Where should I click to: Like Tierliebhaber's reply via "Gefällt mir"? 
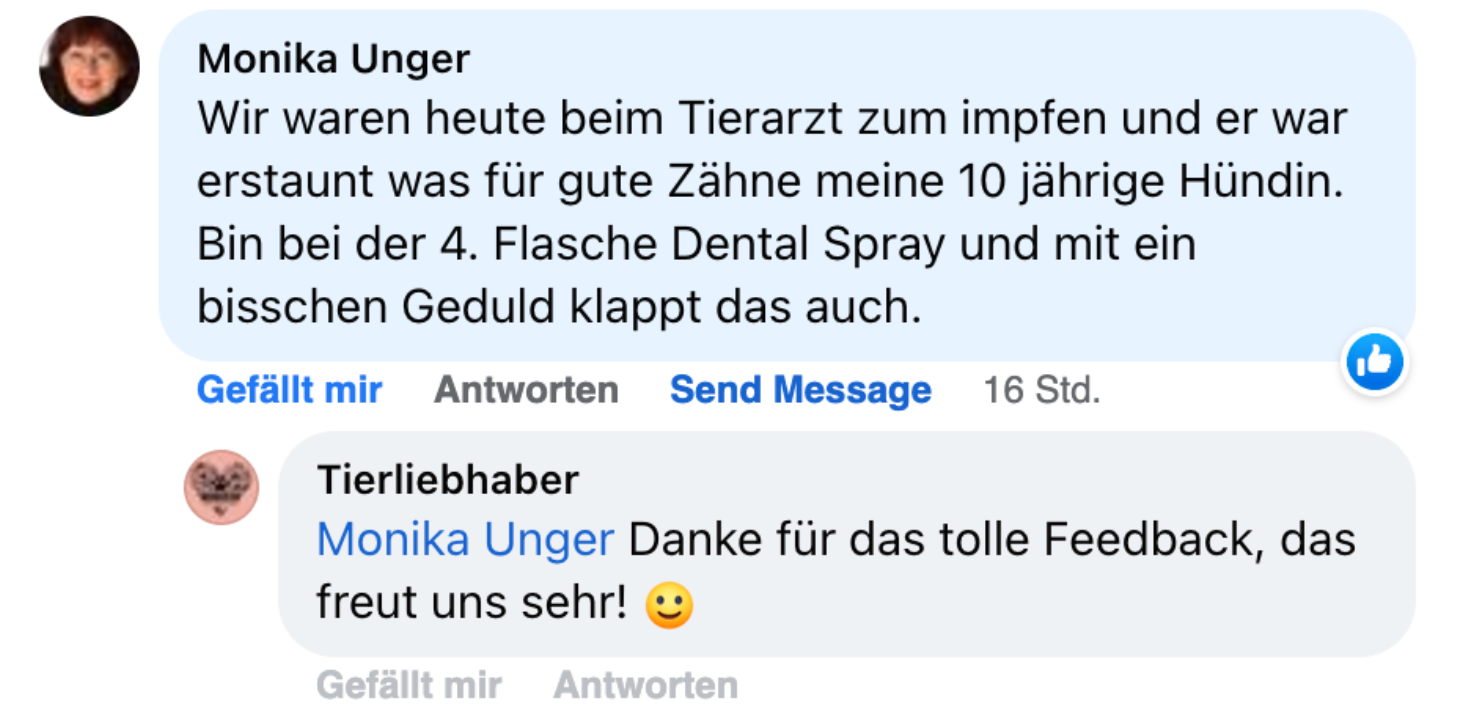[x=409, y=686]
